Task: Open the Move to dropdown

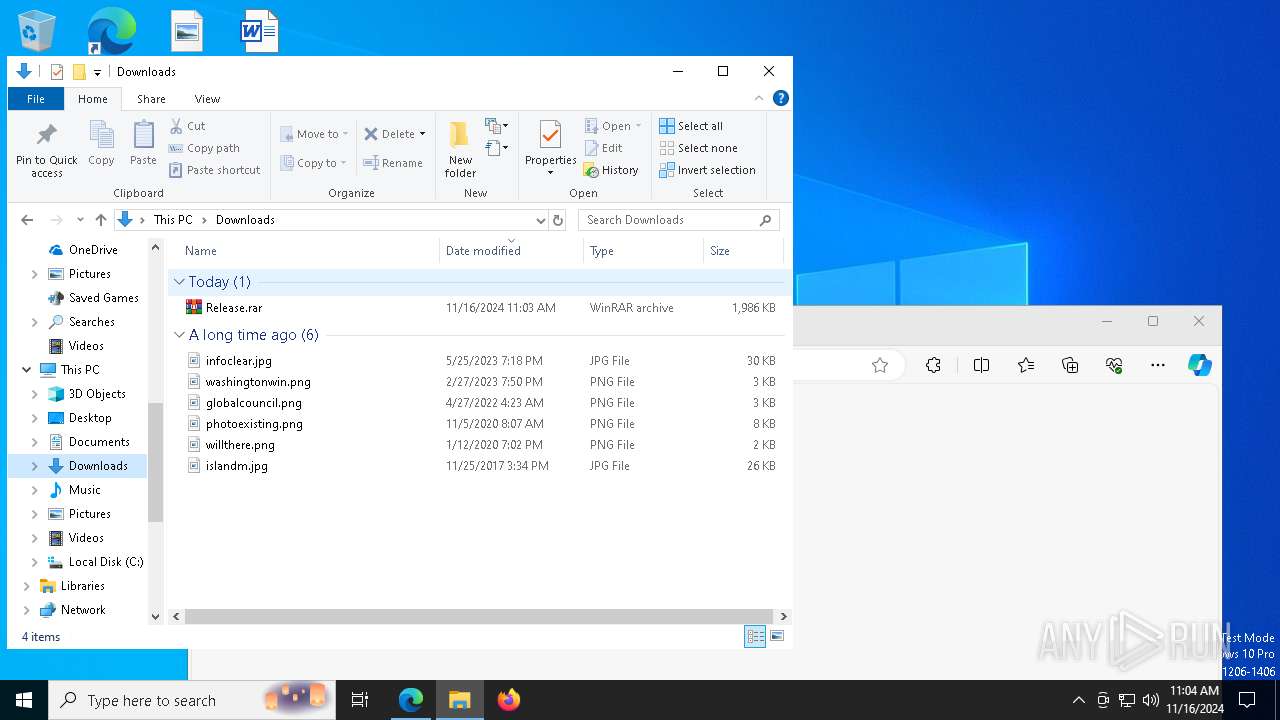Action: click(315, 134)
